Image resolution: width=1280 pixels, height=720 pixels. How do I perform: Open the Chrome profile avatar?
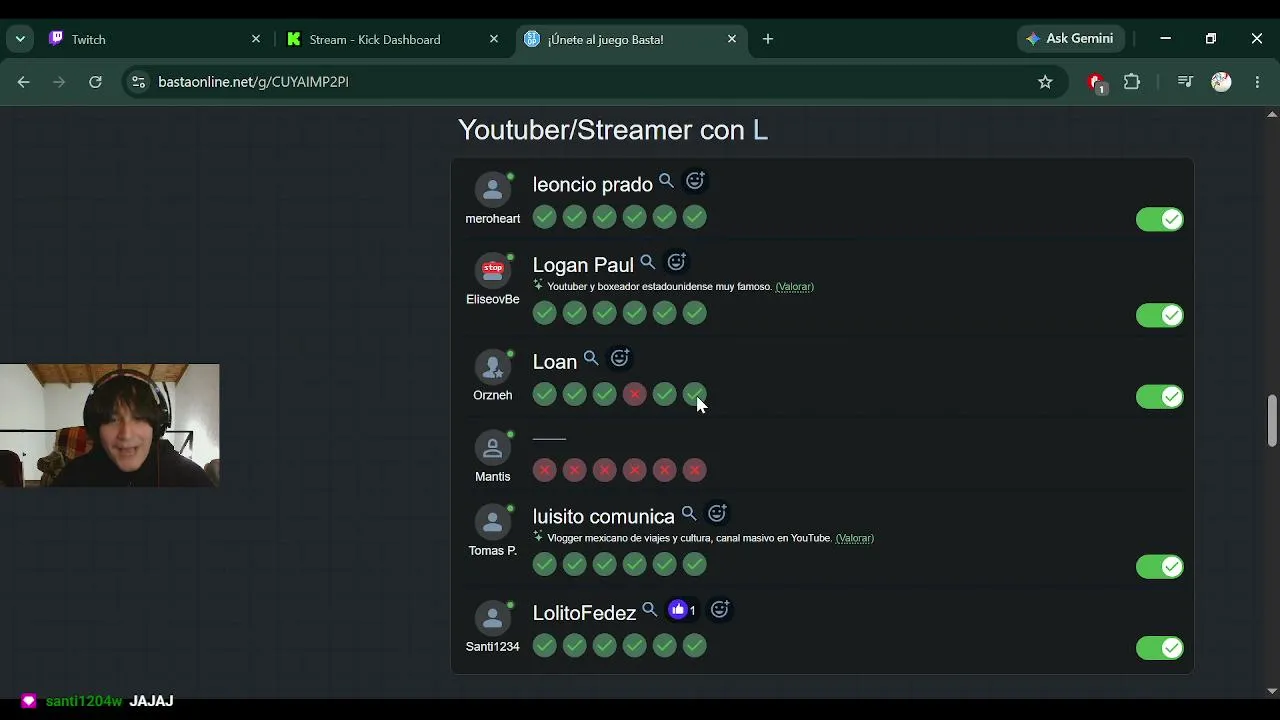click(x=1221, y=82)
